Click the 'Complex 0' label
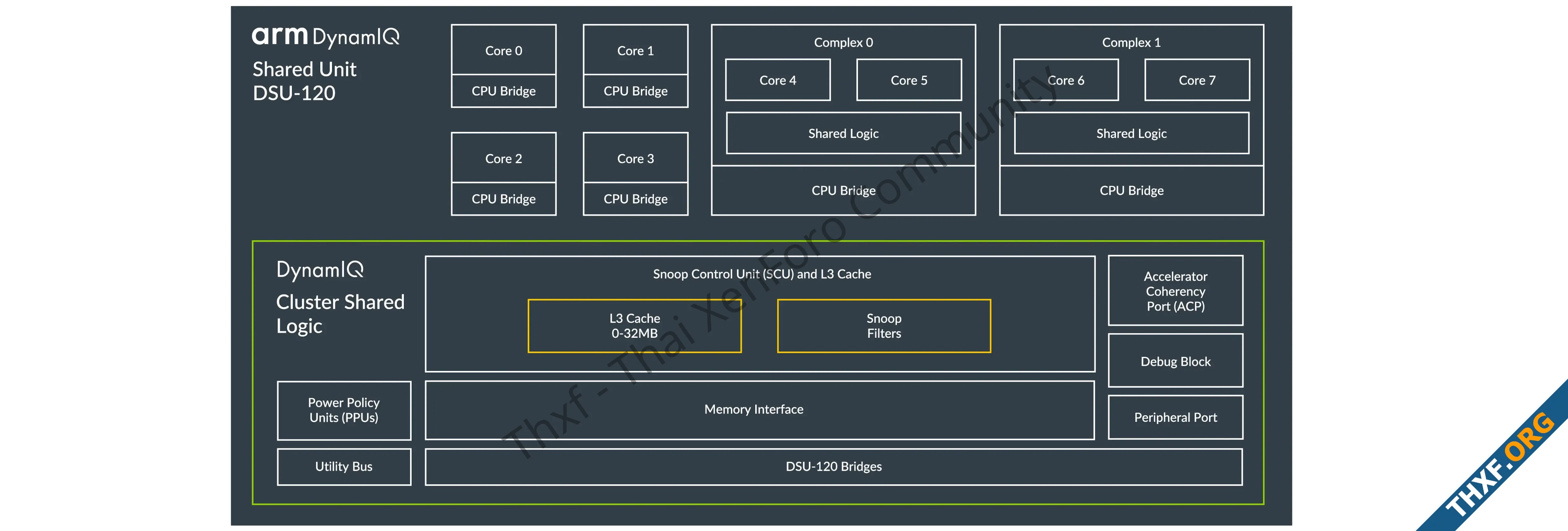The width and height of the screenshot is (1568, 531). point(843,43)
